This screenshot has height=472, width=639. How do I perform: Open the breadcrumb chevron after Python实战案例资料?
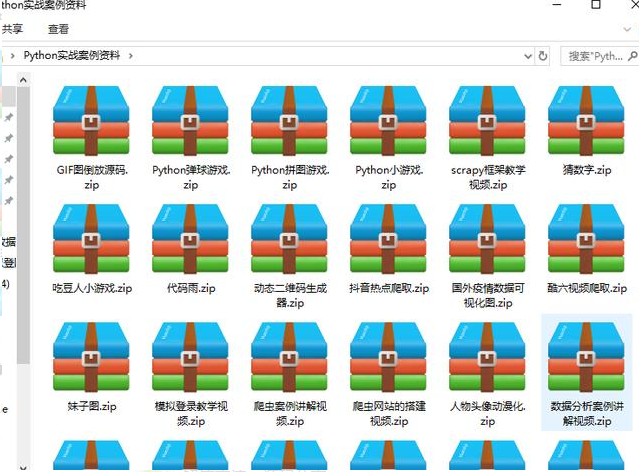[130, 56]
